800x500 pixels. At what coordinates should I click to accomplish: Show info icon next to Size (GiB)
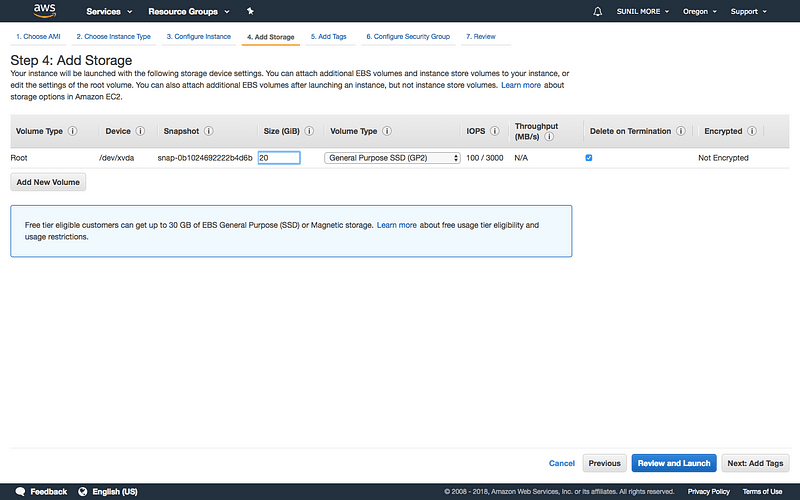tap(309, 131)
